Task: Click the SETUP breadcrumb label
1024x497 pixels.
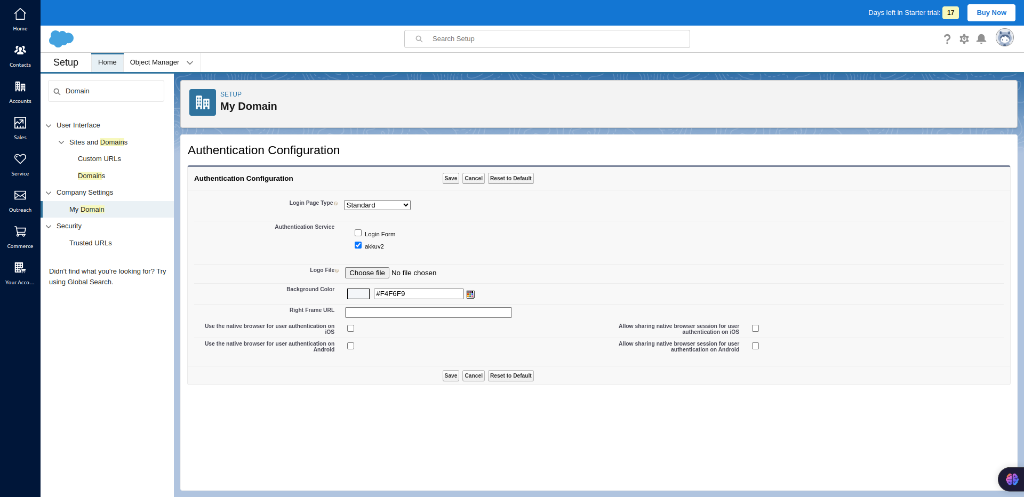Action: 231,95
